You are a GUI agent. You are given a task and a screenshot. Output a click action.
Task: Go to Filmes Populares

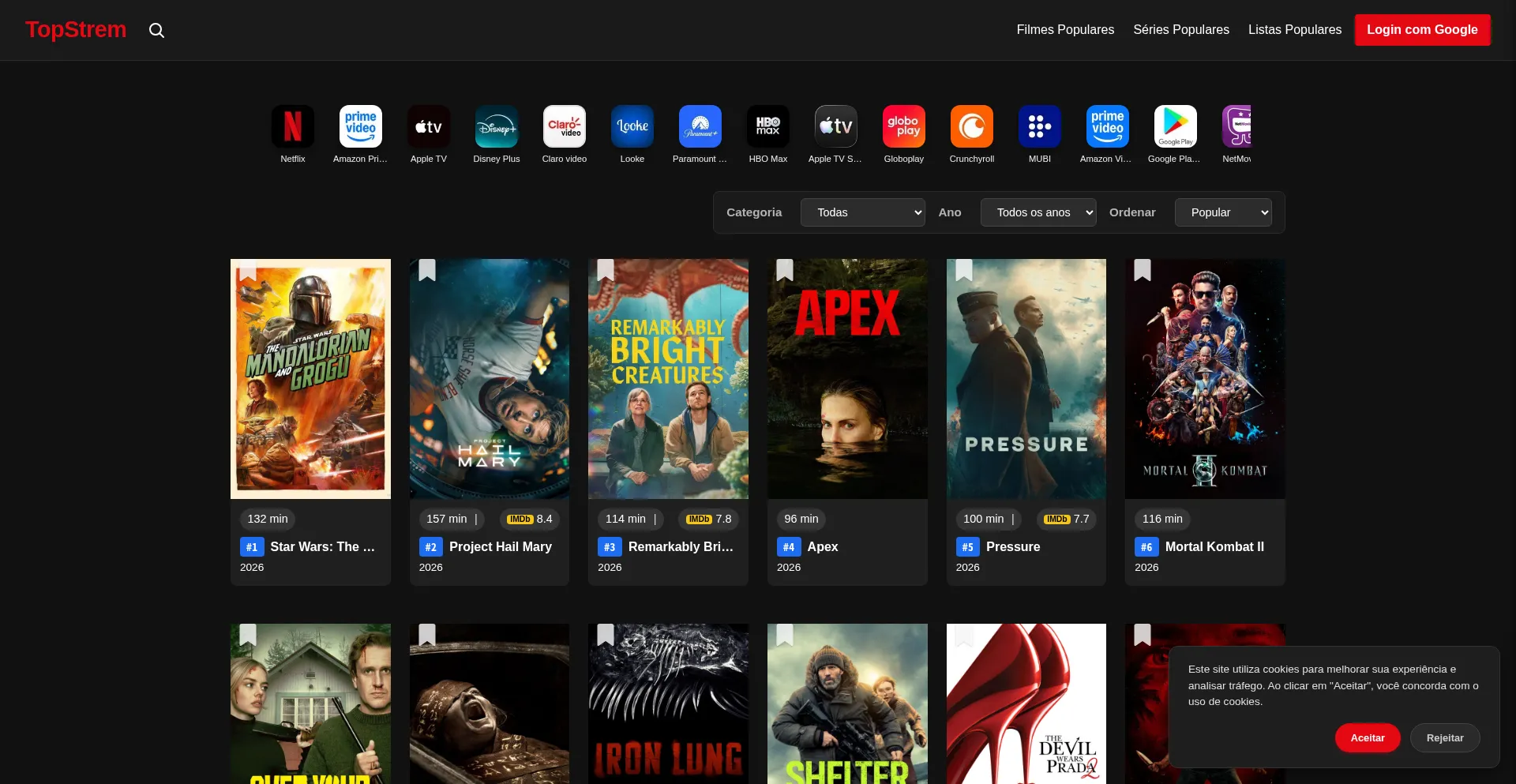1065,30
